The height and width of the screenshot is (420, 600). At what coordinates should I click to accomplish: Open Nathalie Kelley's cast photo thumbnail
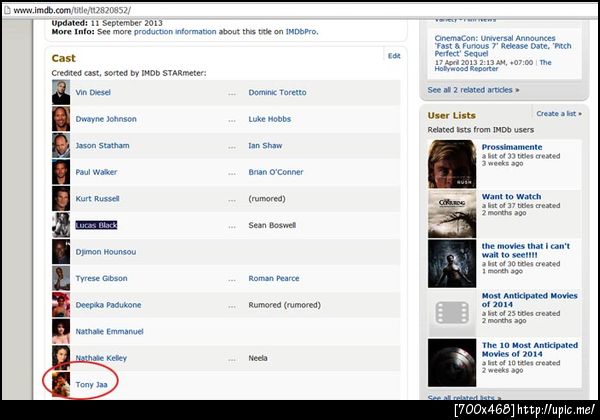tap(61, 358)
